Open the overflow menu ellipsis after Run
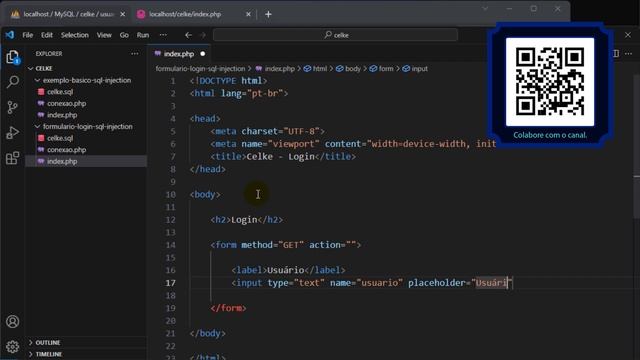The width and height of the screenshot is (640, 360). click(163, 35)
